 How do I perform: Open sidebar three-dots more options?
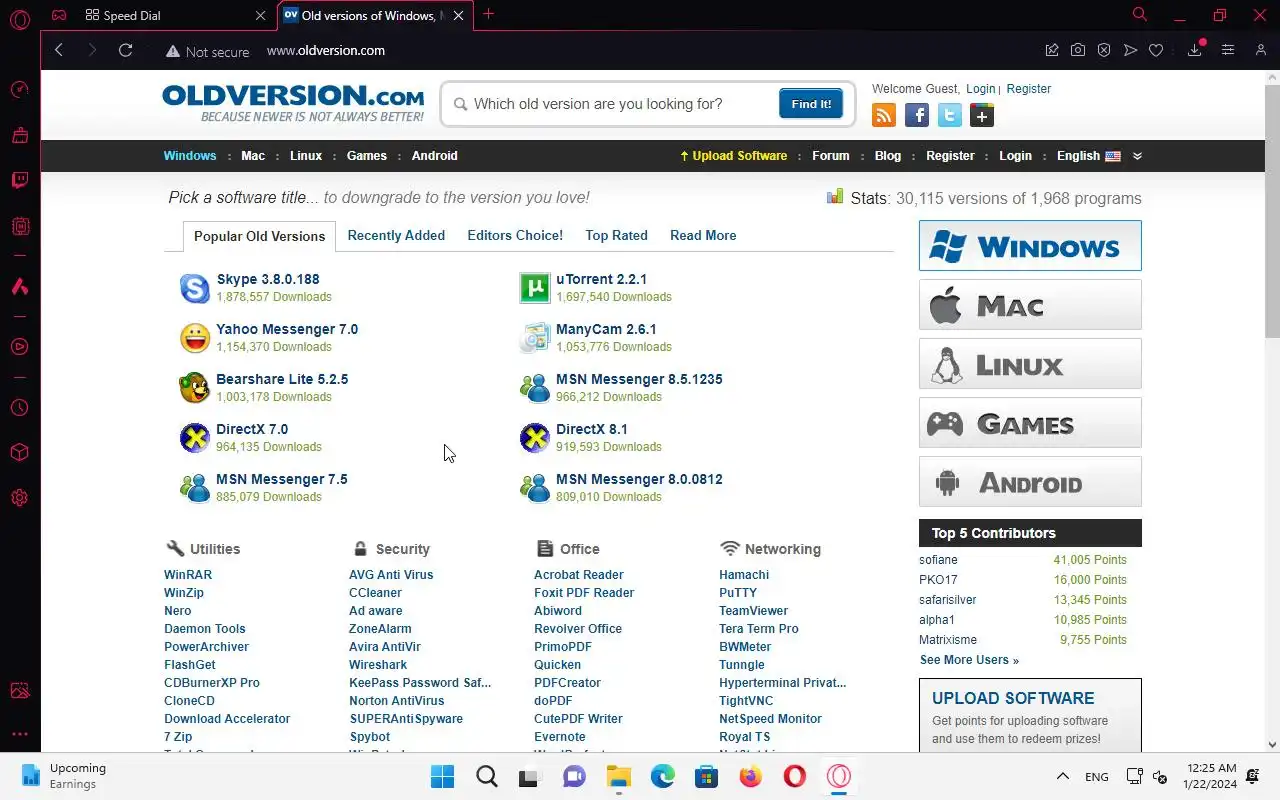pos(20,734)
